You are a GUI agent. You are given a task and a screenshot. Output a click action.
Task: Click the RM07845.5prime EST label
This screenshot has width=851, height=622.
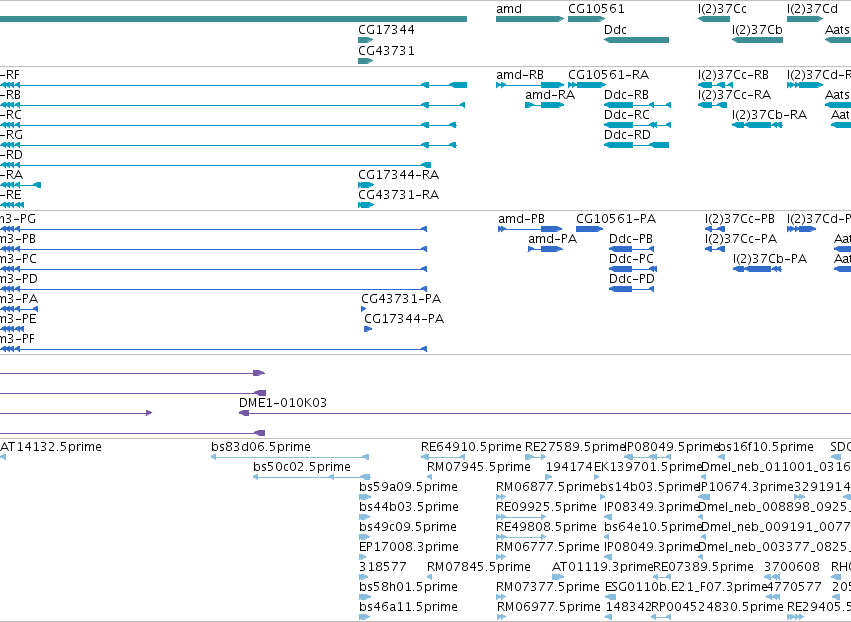(479, 567)
